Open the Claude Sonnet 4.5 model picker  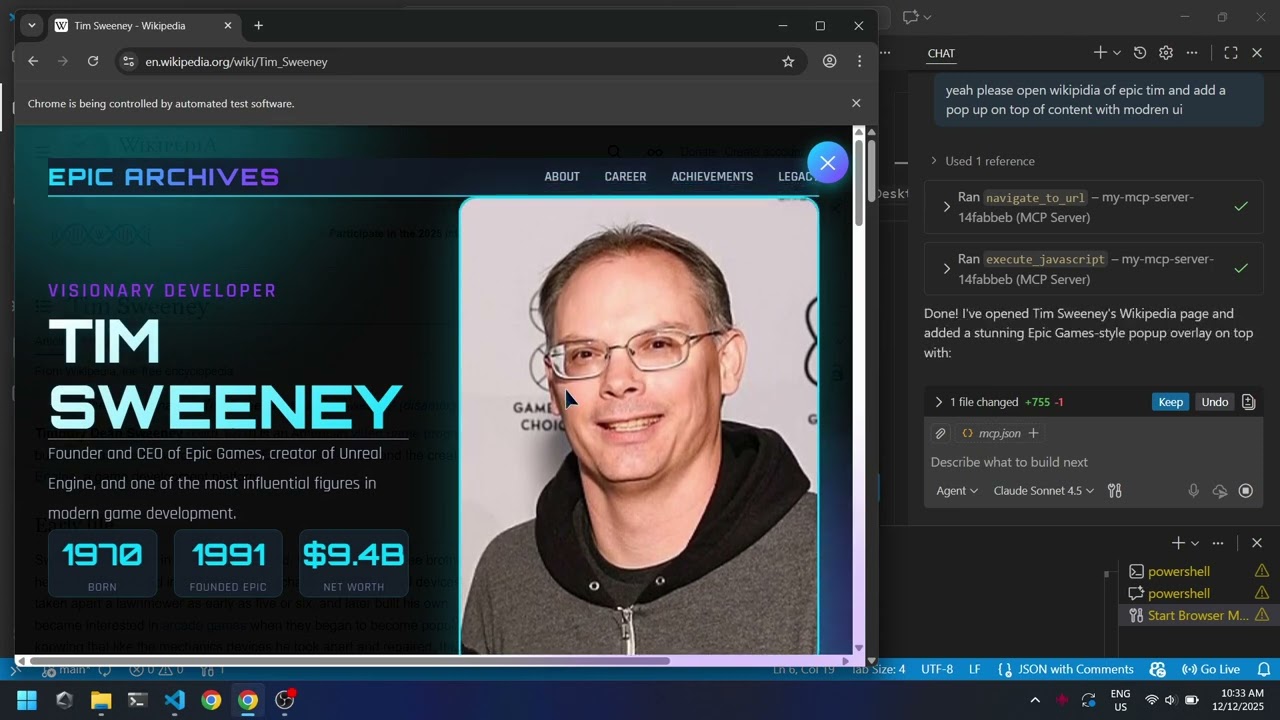coord(1044,491)
